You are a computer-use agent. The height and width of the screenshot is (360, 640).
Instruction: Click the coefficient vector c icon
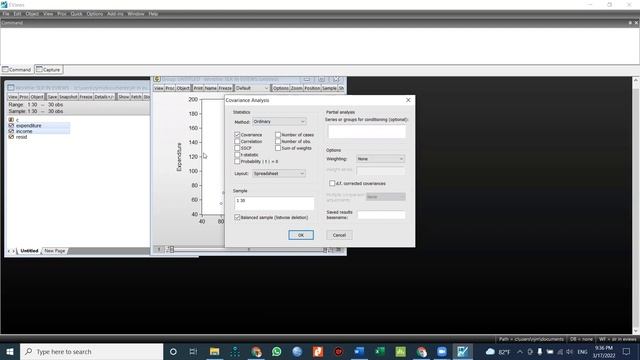click(x=11, y=120)
